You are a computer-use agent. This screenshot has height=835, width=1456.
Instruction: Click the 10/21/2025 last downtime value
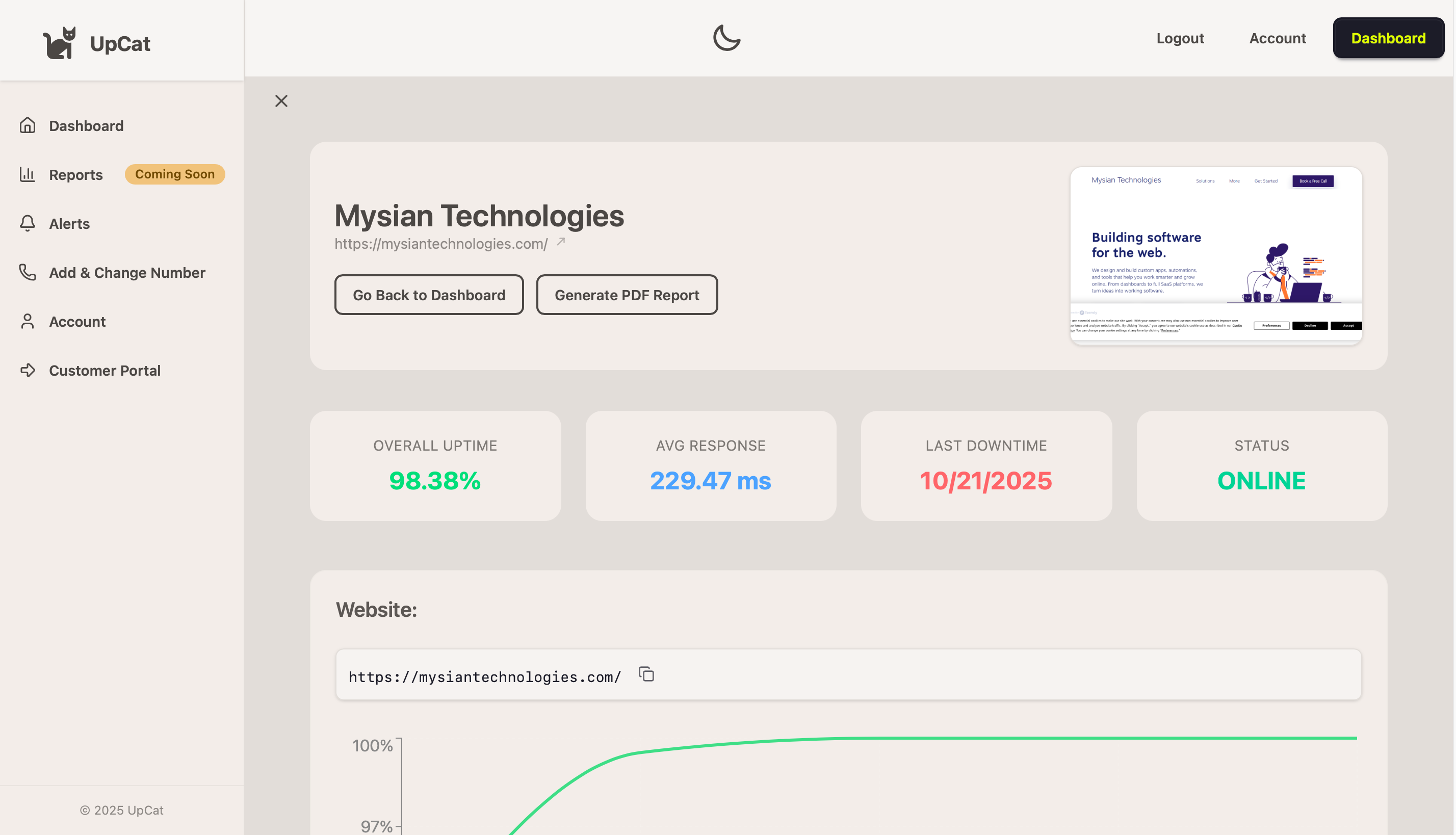click(x=987, y=481)
